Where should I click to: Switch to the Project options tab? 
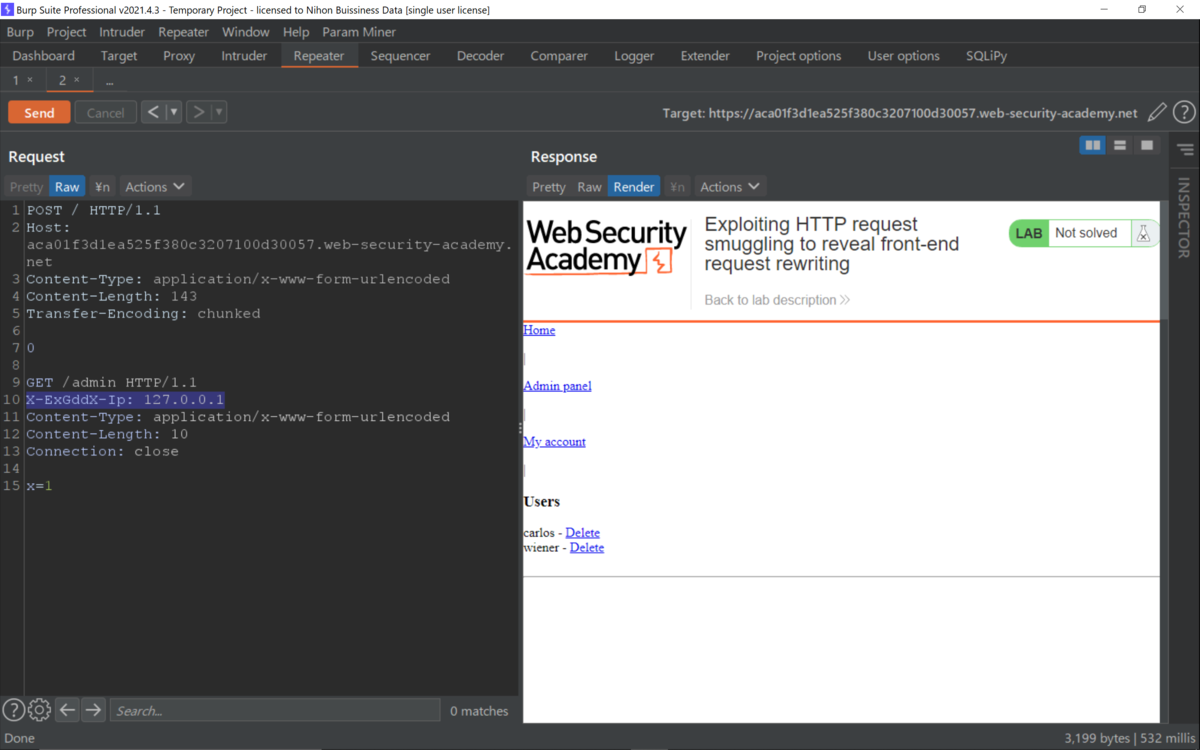799,56
